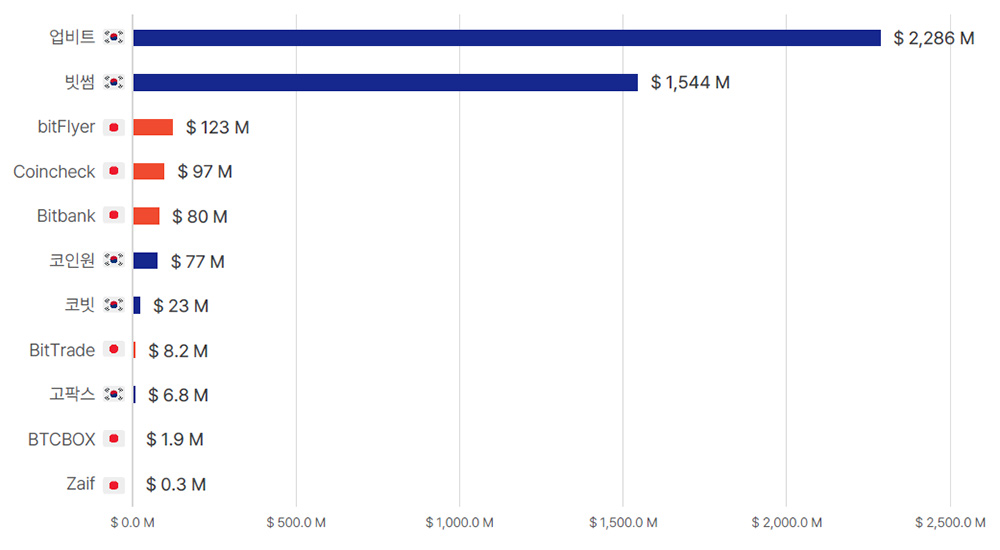Click the $ 1,500.0 M axis tick label
The height and width of the screenshot is (550, 1000).
click(x=623, y=523)
